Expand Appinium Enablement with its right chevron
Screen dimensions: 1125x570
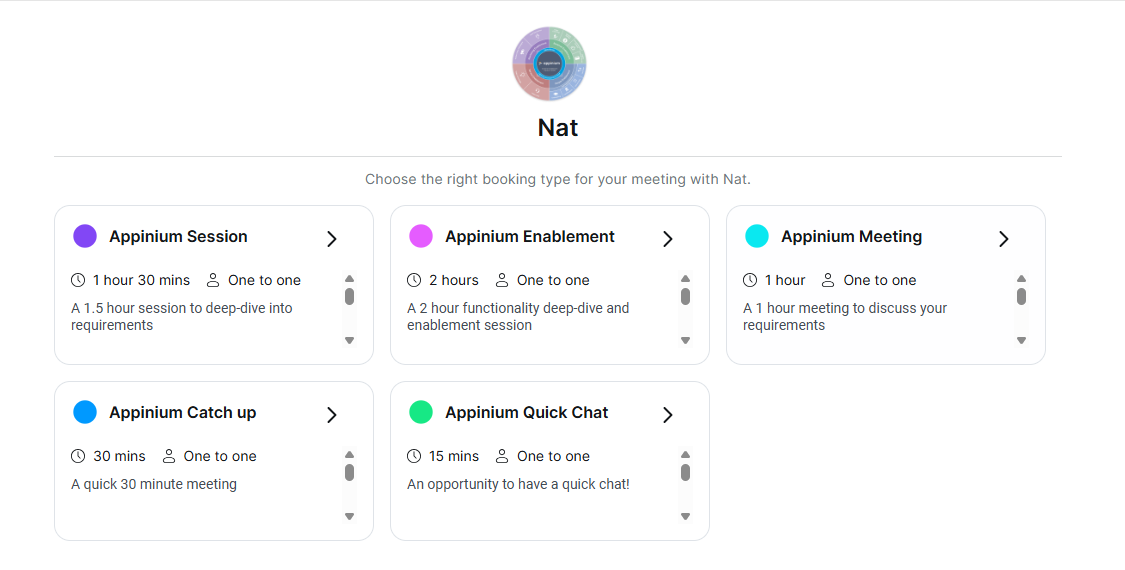(x=668, y=239)
